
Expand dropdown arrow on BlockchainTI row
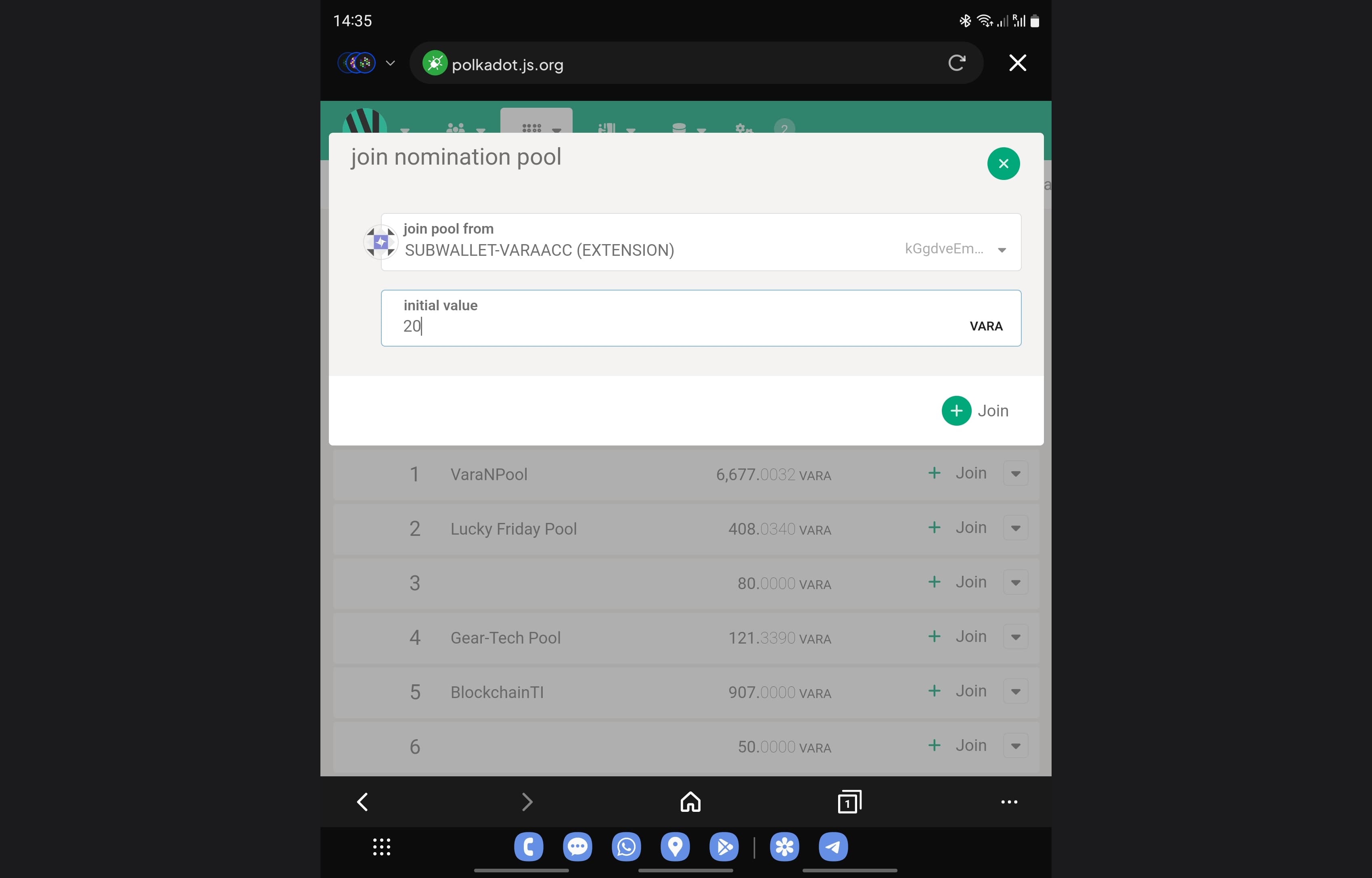[1015, 692]
